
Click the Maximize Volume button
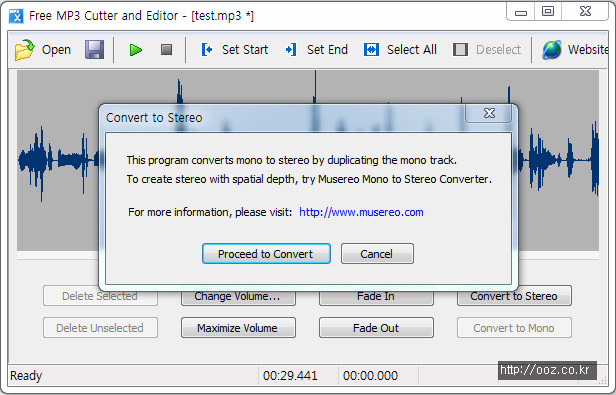[x=238, y=328]
